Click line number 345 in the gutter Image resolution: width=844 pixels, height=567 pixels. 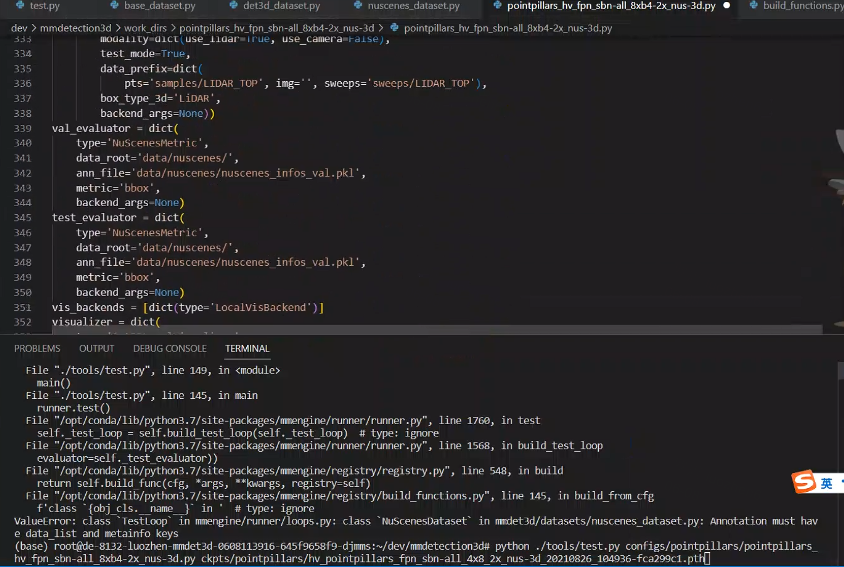tap(23, 218)
